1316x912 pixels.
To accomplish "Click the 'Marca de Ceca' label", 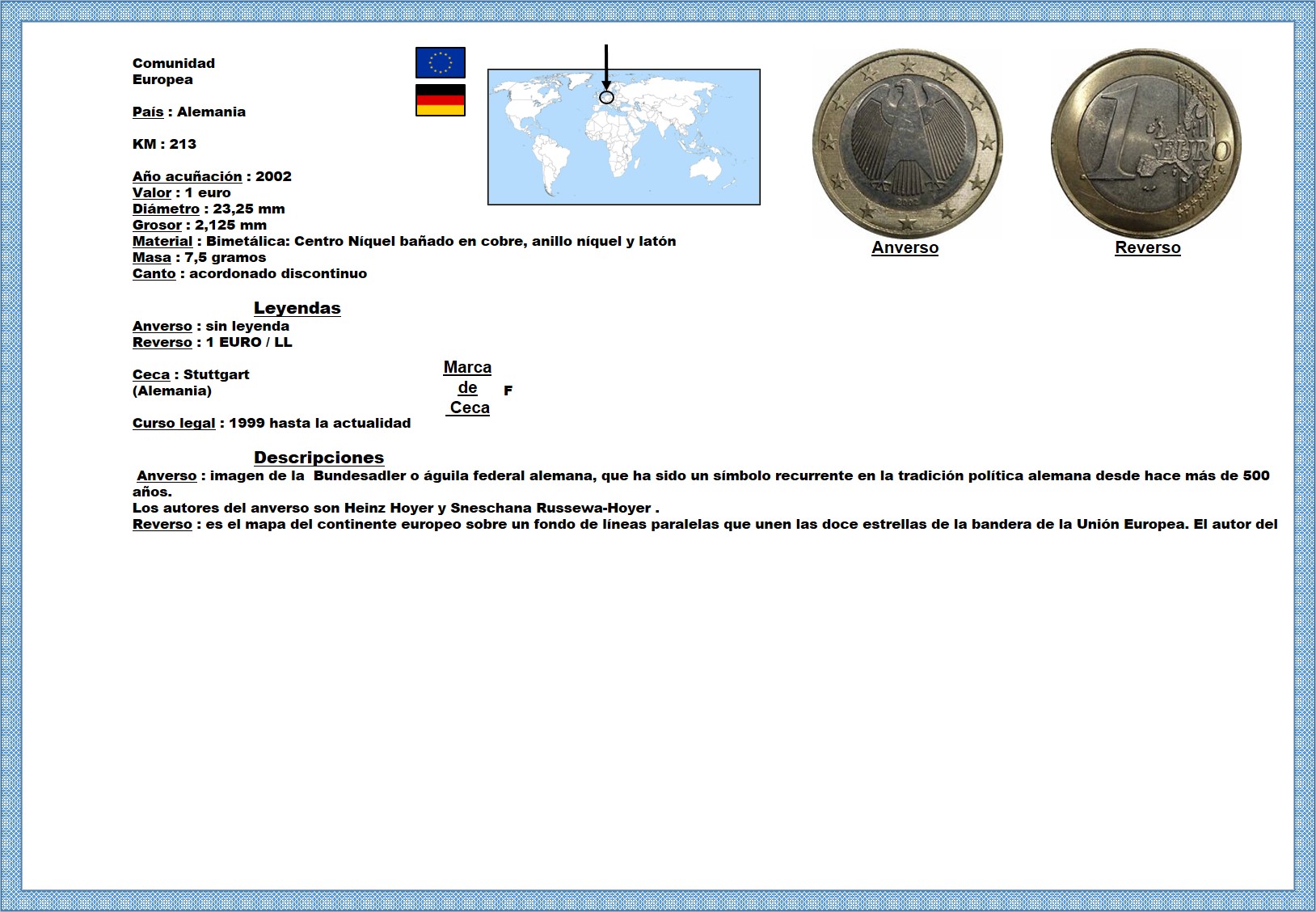I will (468, 387).
